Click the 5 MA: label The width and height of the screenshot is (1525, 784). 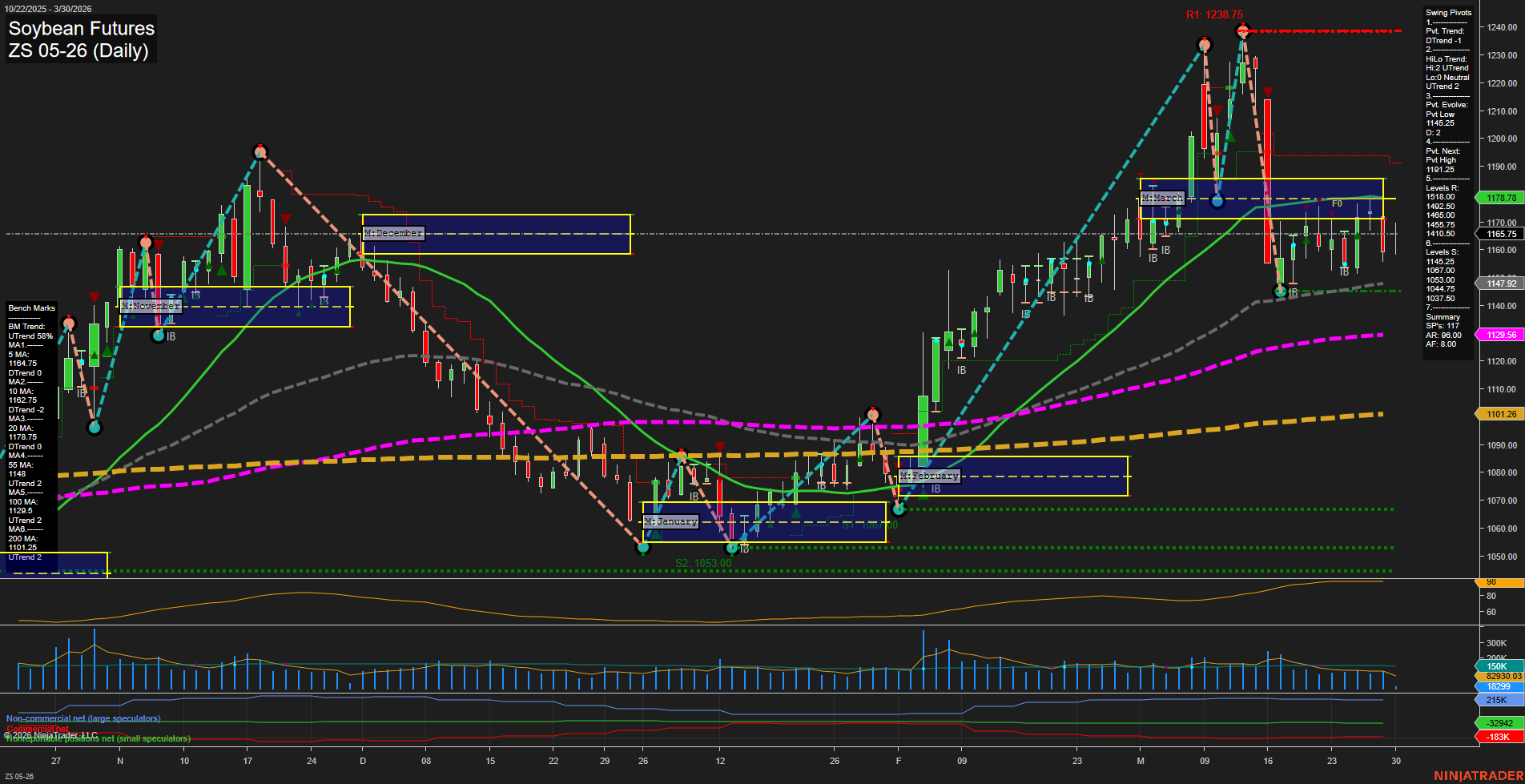[x=18, y=355]
